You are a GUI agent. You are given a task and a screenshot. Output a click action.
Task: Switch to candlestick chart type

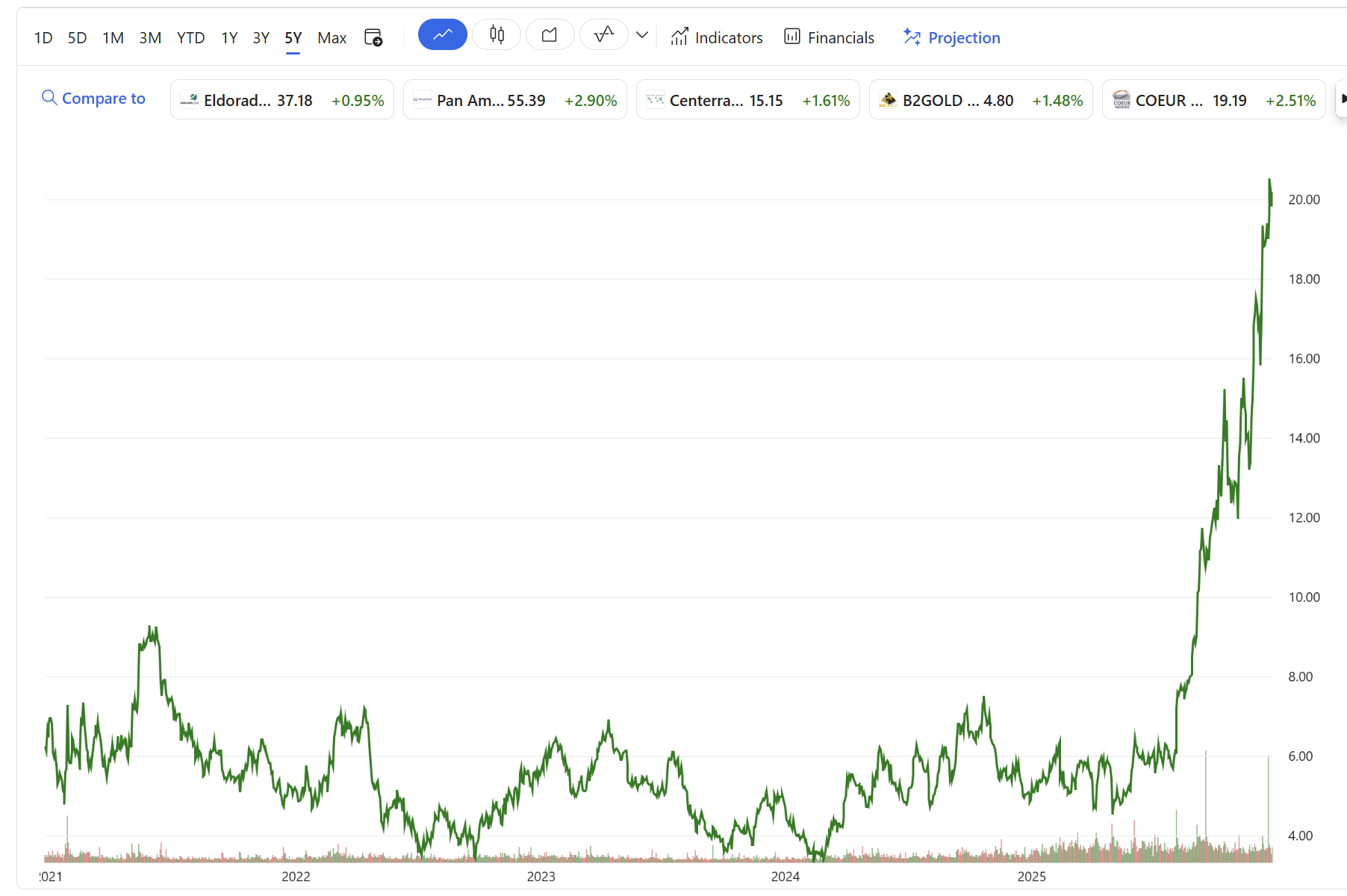(x=497, y=35)
